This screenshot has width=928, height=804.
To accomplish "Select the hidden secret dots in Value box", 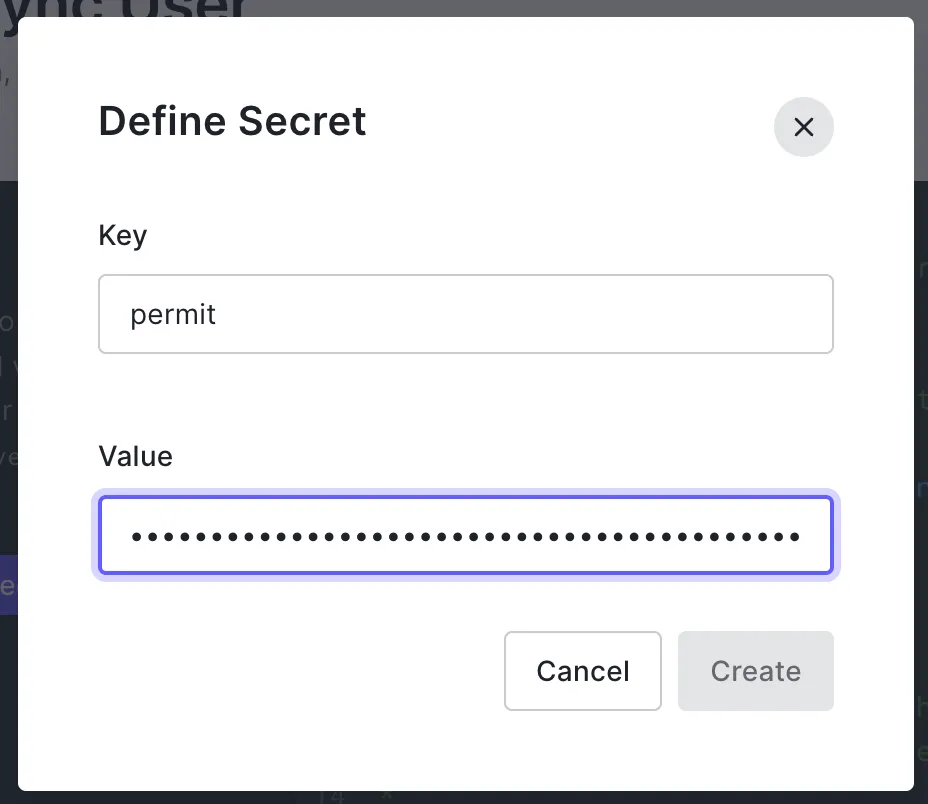I will [465, 535].
